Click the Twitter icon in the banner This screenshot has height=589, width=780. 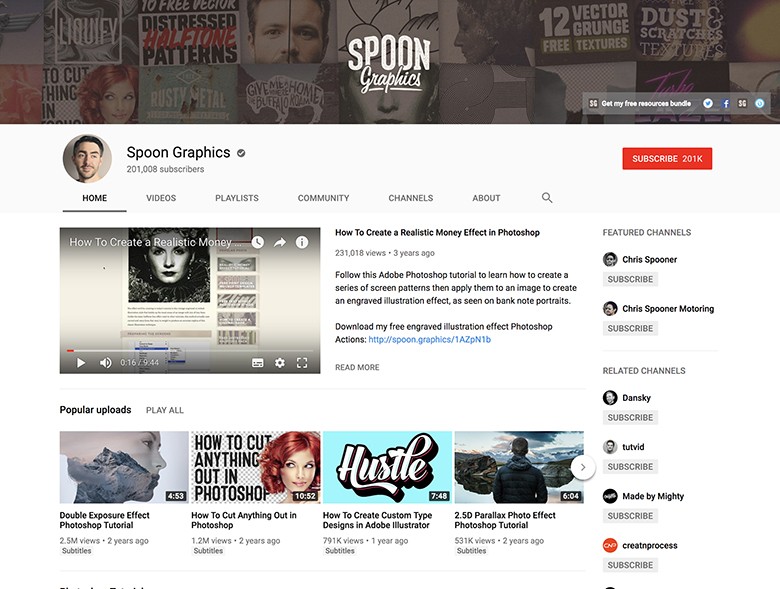click(707, 103)
